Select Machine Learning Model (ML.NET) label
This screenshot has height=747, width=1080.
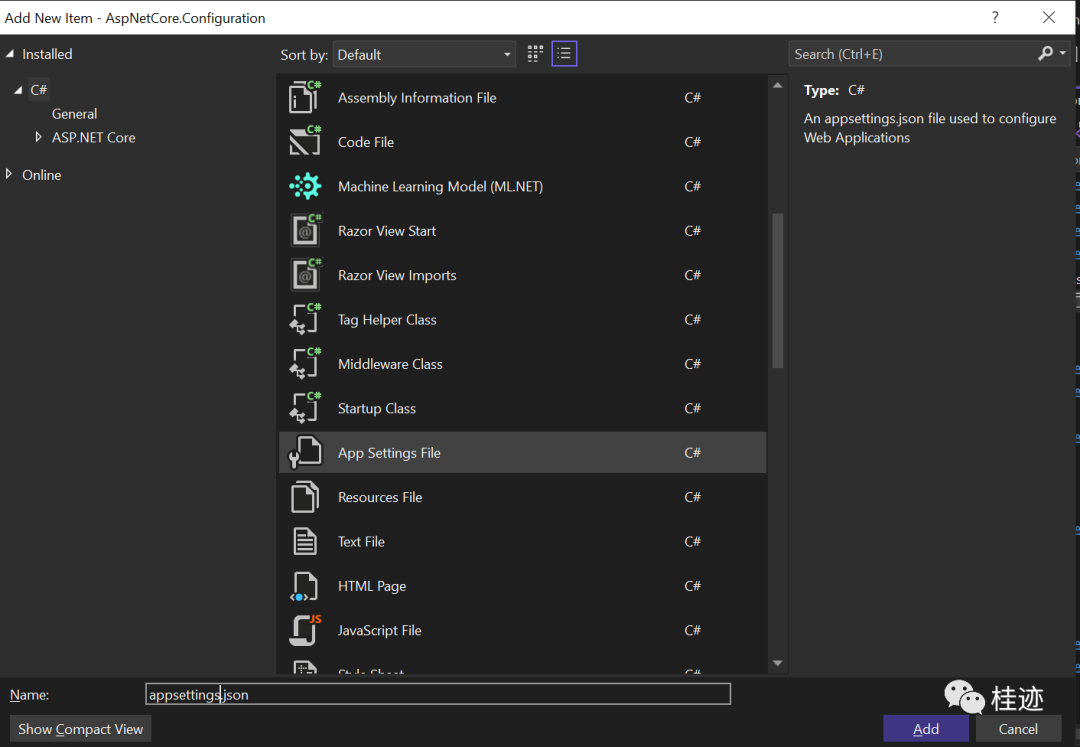tap(440, 187)
